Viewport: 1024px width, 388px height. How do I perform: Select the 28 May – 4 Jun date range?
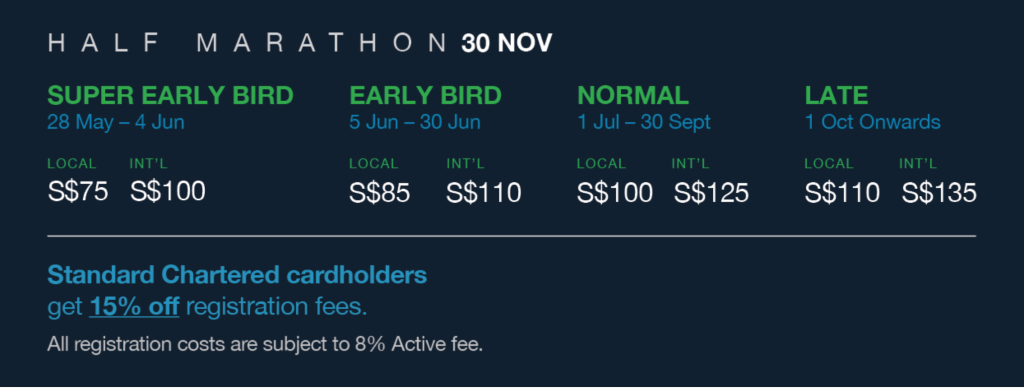[116, 122]
